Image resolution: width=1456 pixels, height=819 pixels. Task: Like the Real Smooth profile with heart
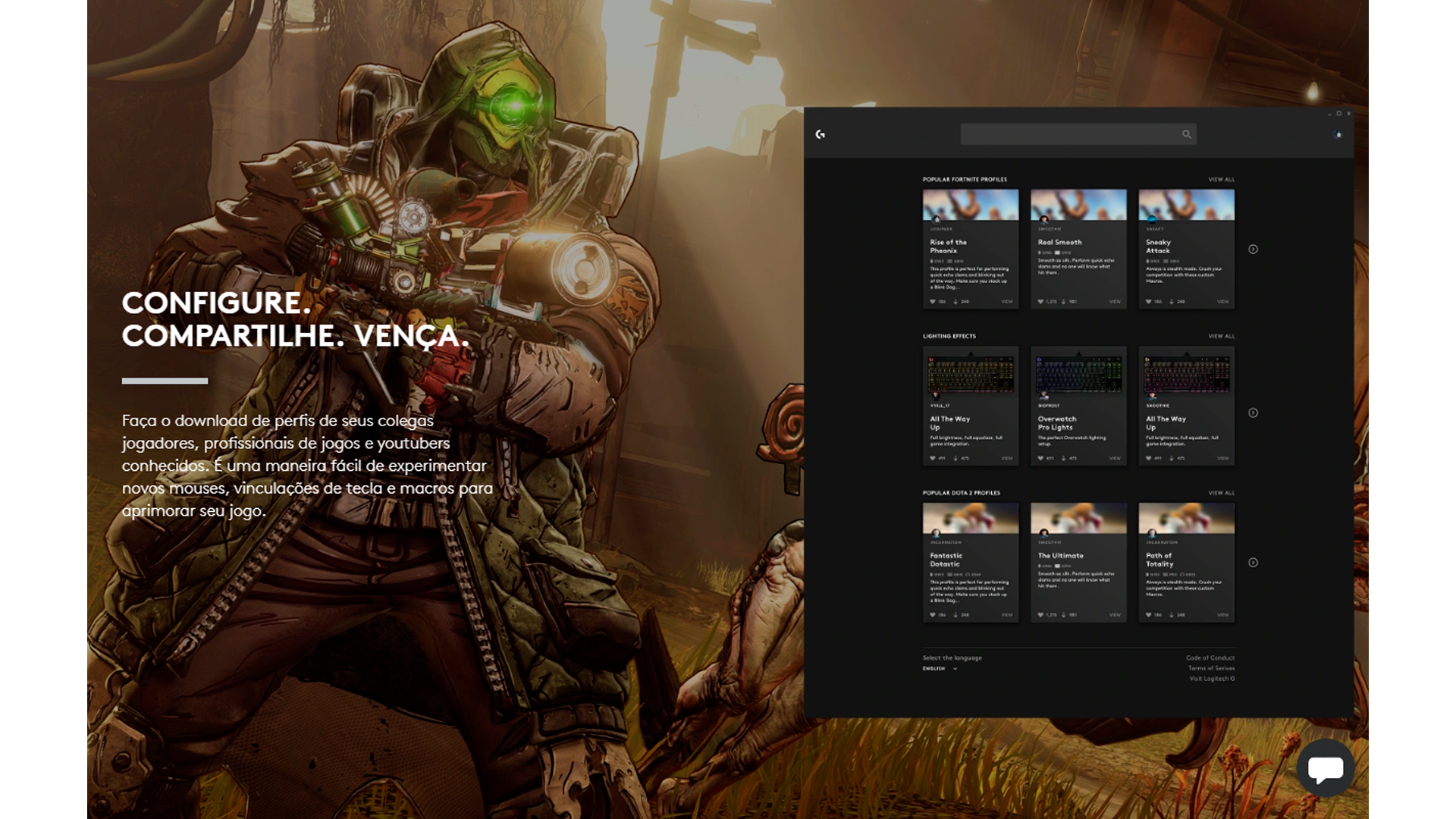coord(1040,302)
